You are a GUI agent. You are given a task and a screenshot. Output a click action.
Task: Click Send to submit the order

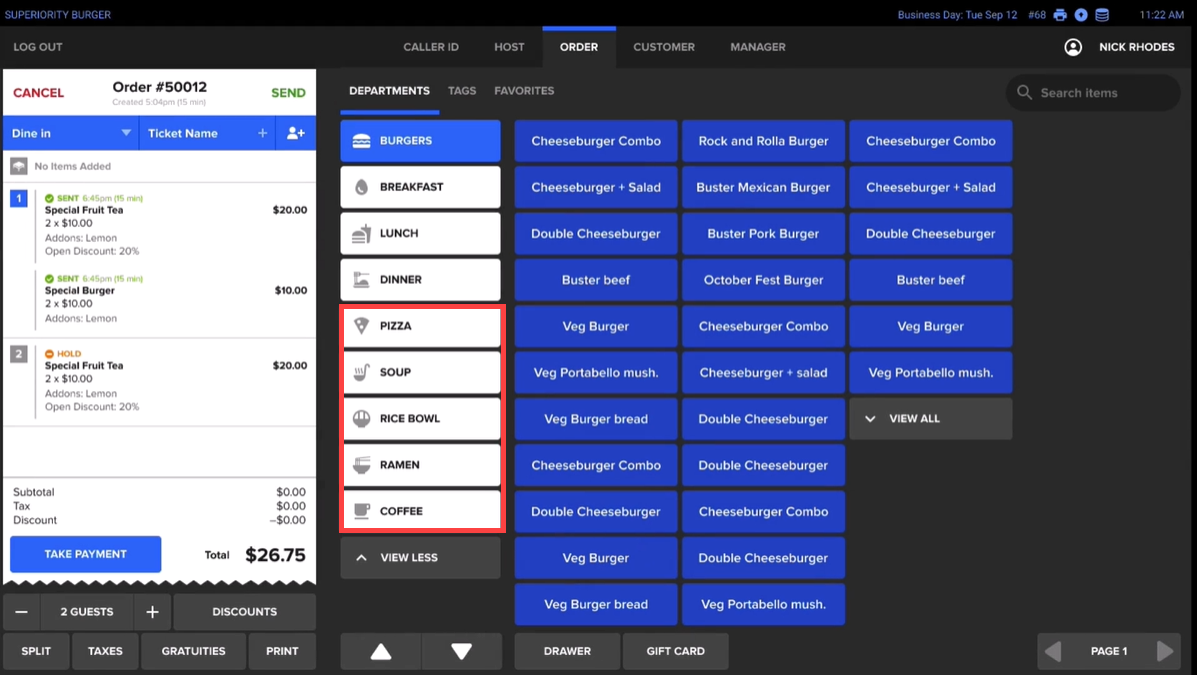click(288, 93)
